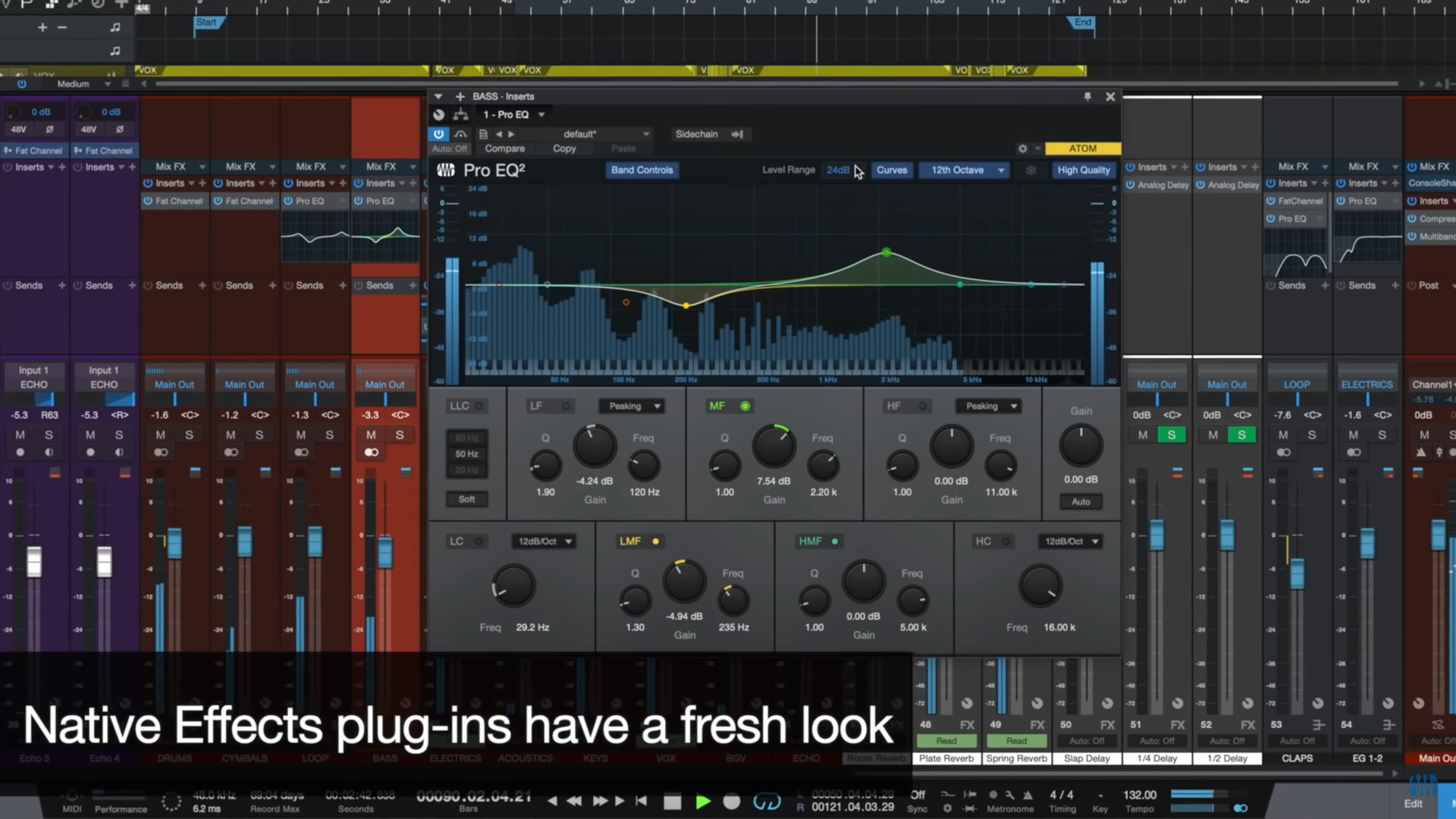The image size is (1456, 819).
Task: Click the Curves view button
Action: tap(891, 170)
